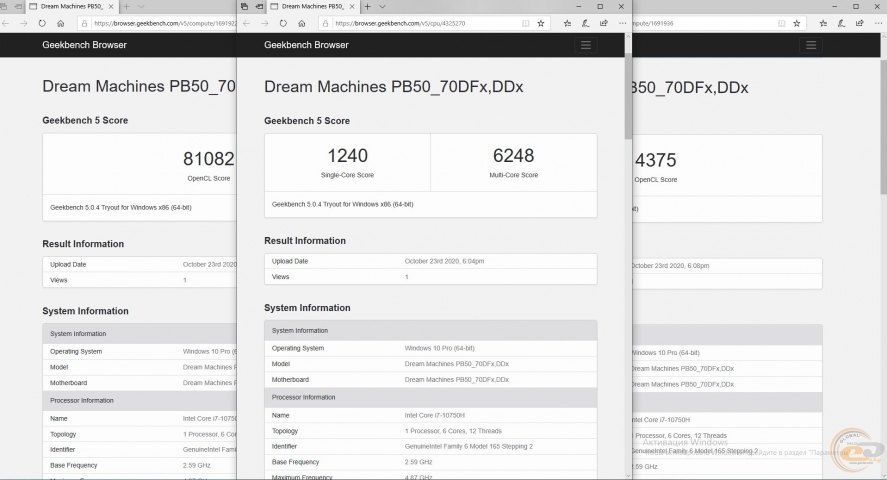This screenshot has height=480, width=887.
Task: Open the Settings and more menu, right window
Action: coord(878,23)
